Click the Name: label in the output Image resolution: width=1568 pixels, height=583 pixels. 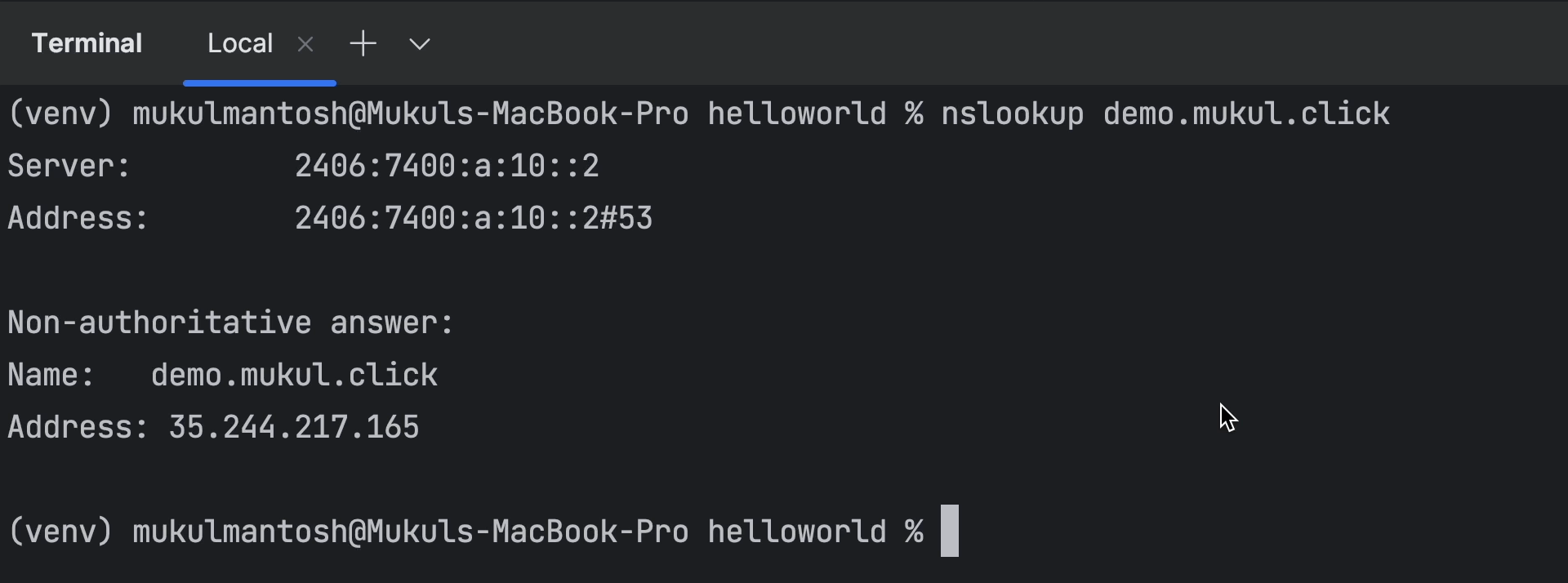(51, 376)
